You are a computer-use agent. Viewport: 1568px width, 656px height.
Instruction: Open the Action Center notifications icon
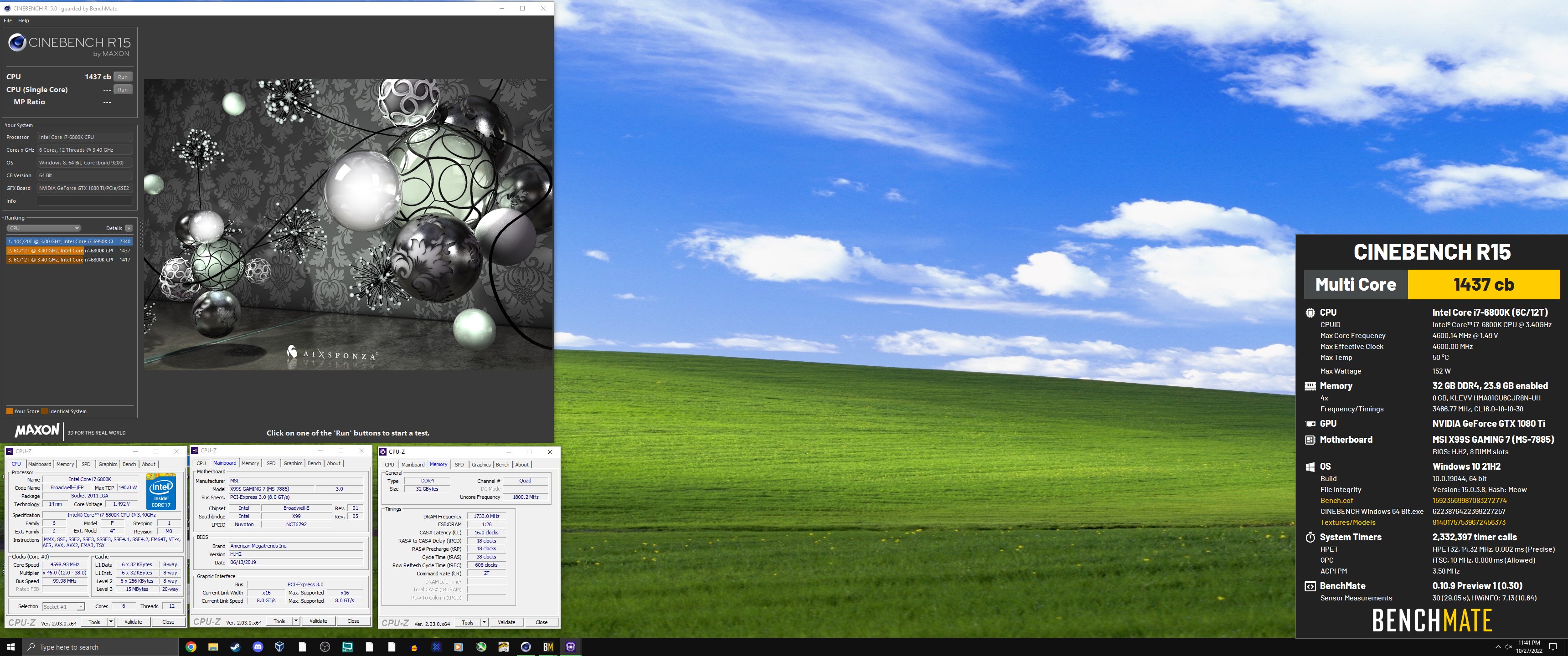click(1553, 647)
